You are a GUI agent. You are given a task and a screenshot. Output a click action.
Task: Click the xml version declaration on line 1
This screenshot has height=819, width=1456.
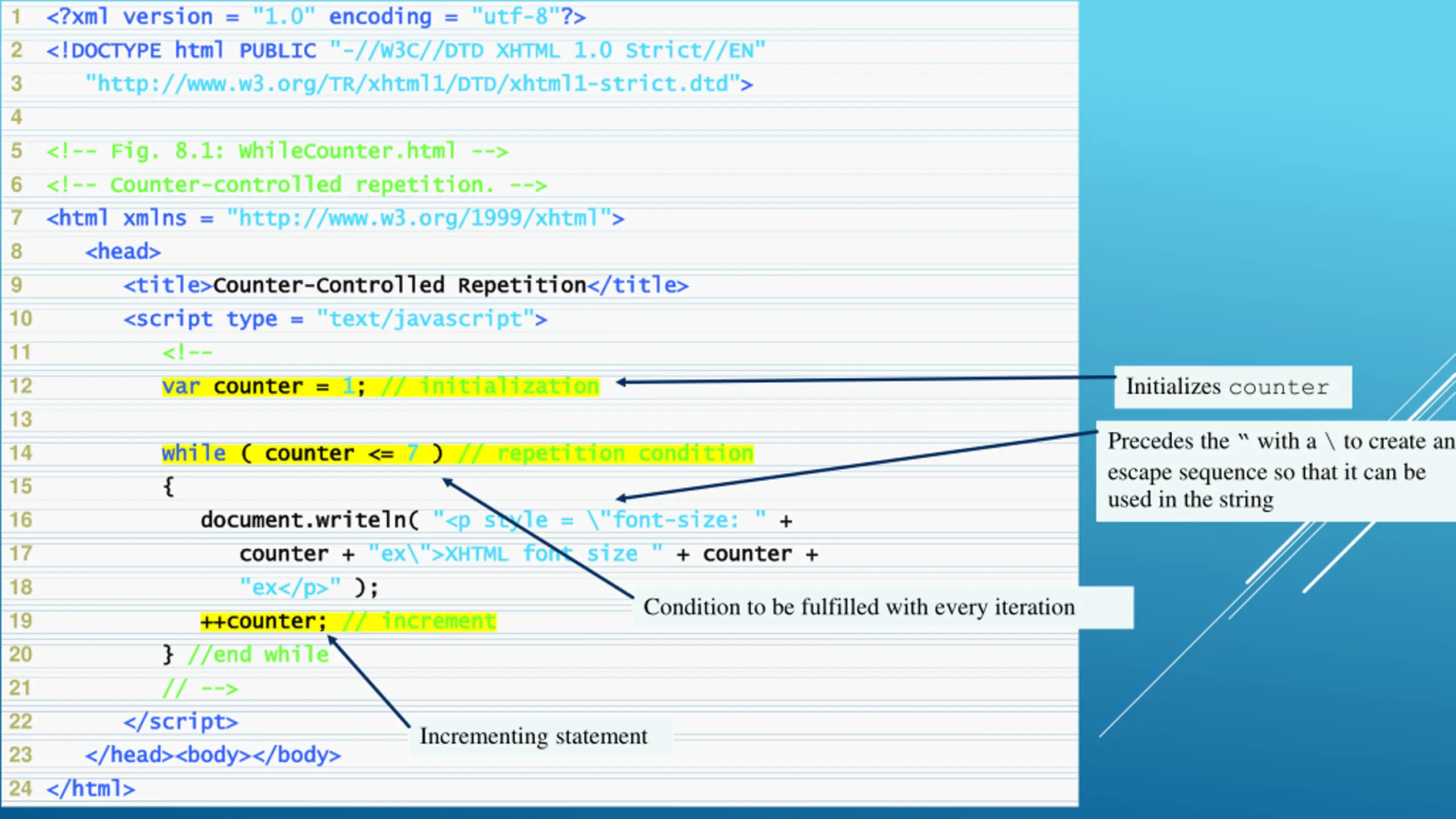click(316, 16)
